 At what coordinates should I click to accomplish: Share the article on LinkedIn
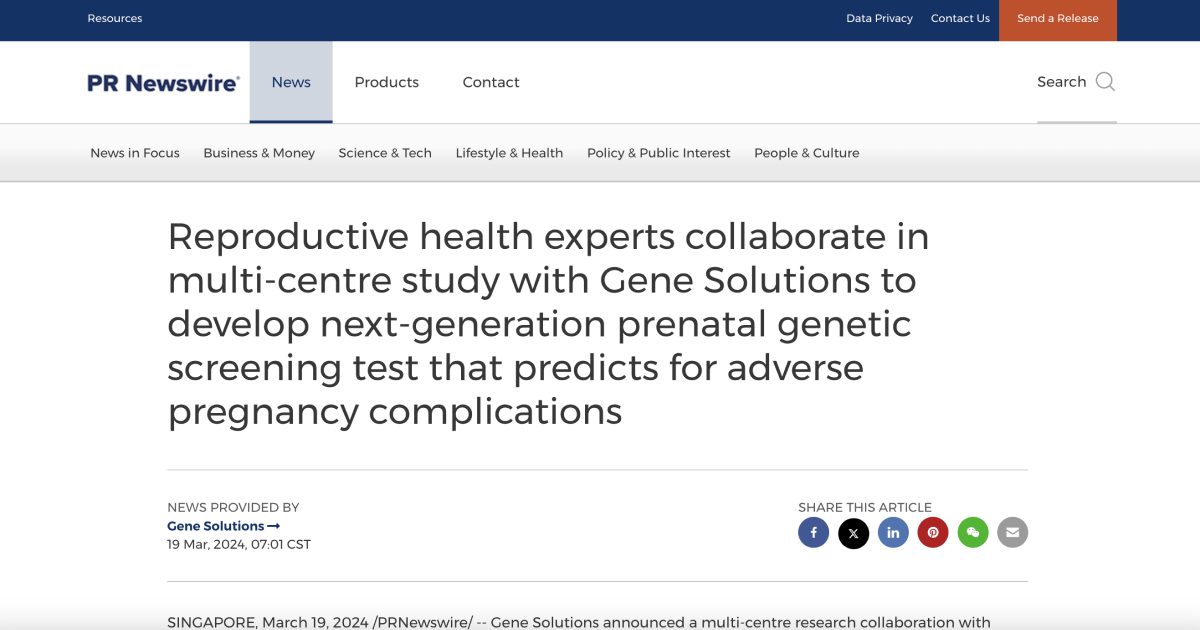point(893,532)
